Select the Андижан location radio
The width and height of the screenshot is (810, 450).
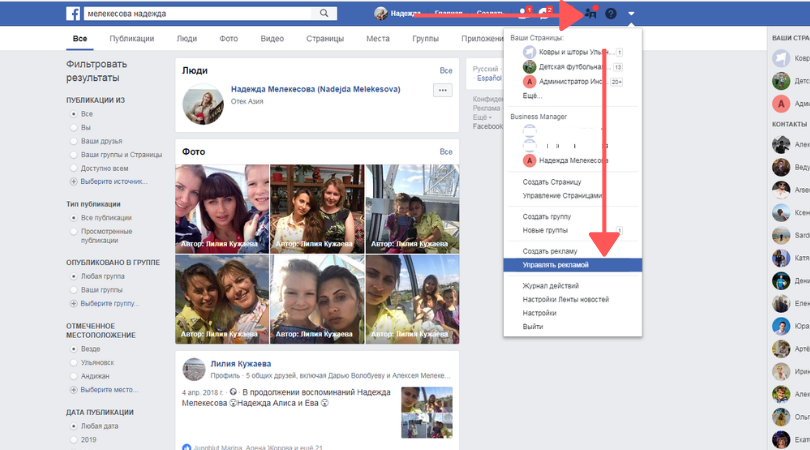73,376
